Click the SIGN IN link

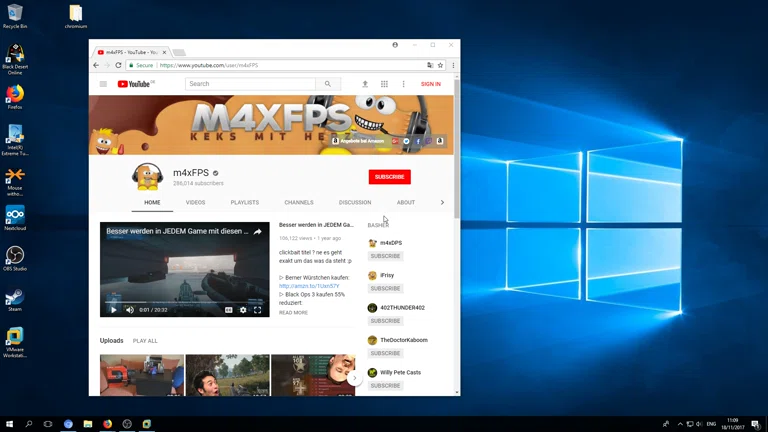click(430, 84)
